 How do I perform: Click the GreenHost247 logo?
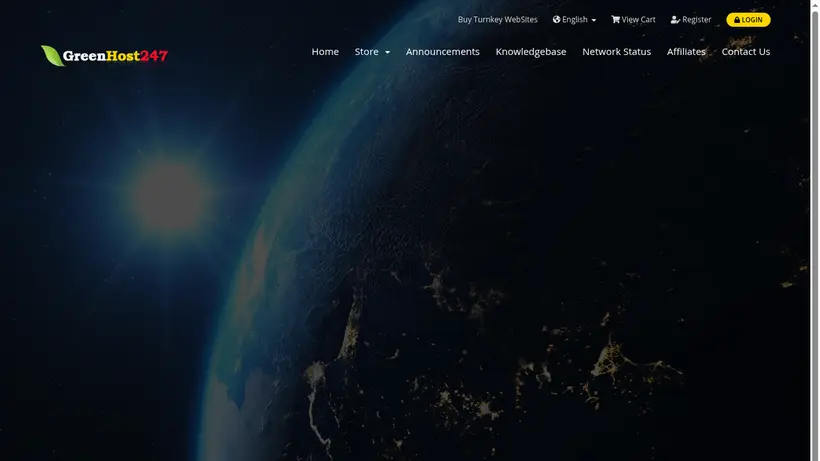(105, 55)
